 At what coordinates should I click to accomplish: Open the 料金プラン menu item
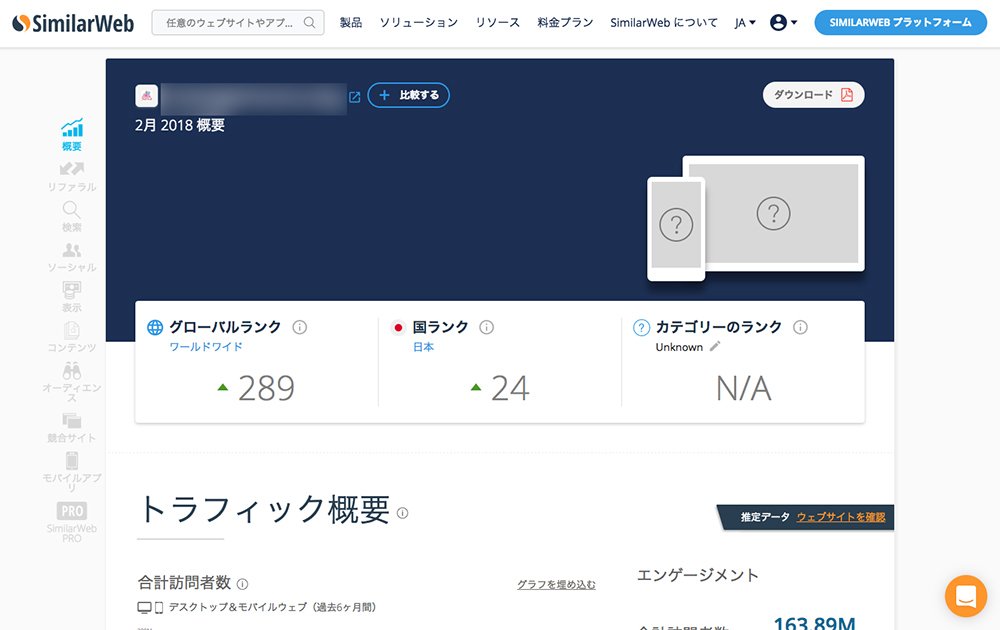pos(565,23)
